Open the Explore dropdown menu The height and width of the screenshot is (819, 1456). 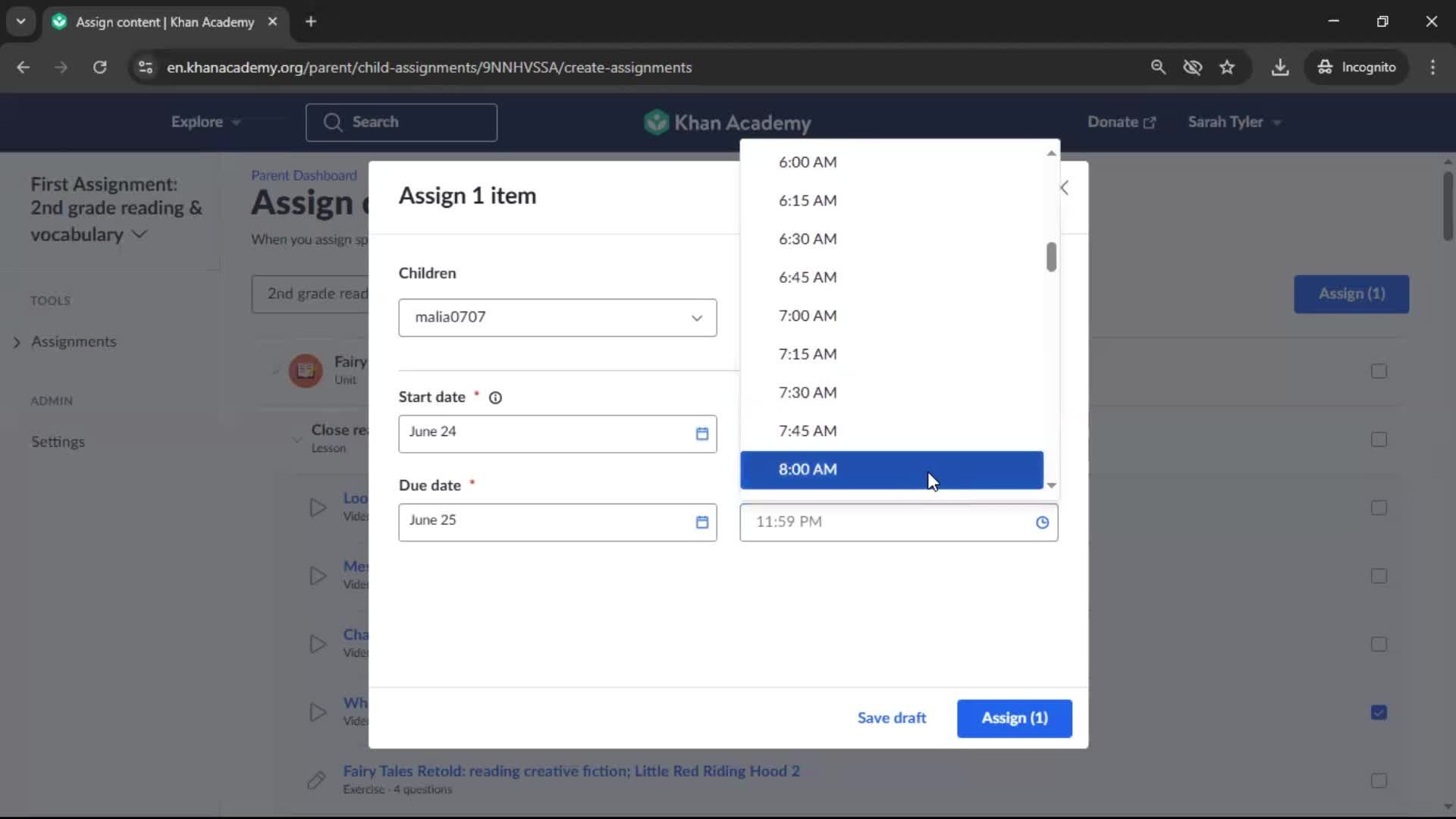pos(206,122)
